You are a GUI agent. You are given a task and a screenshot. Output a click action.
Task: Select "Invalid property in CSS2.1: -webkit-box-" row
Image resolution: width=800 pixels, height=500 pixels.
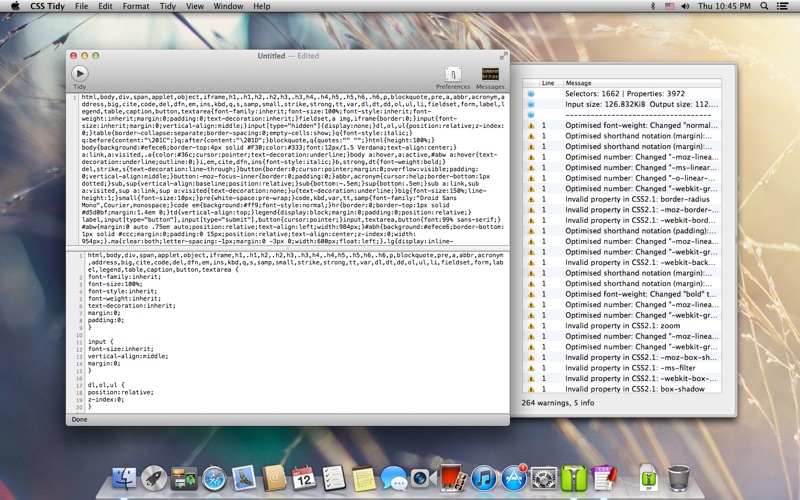coord(622,379)
